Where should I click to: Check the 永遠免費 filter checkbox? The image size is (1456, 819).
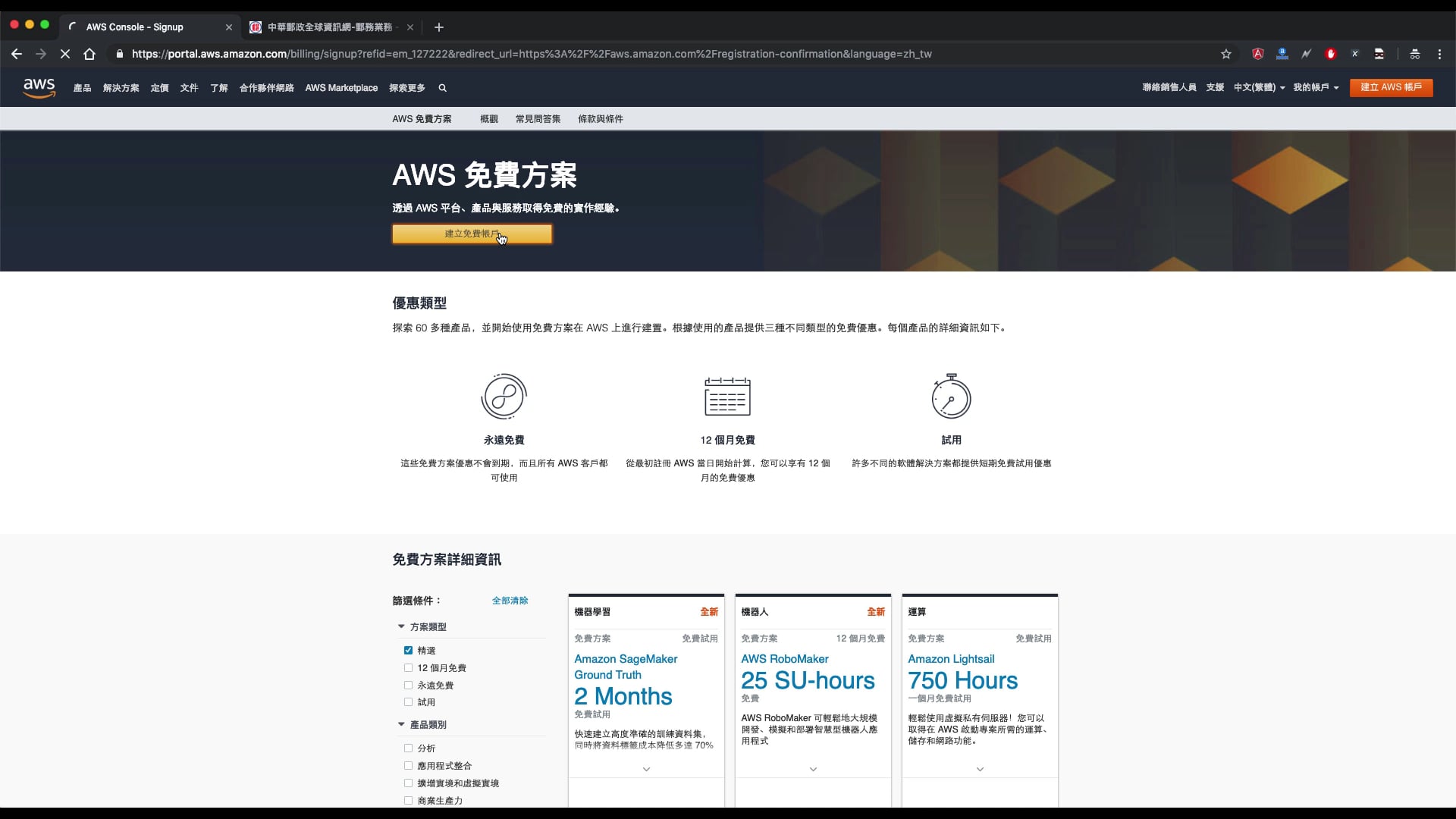tap(408, 686)
